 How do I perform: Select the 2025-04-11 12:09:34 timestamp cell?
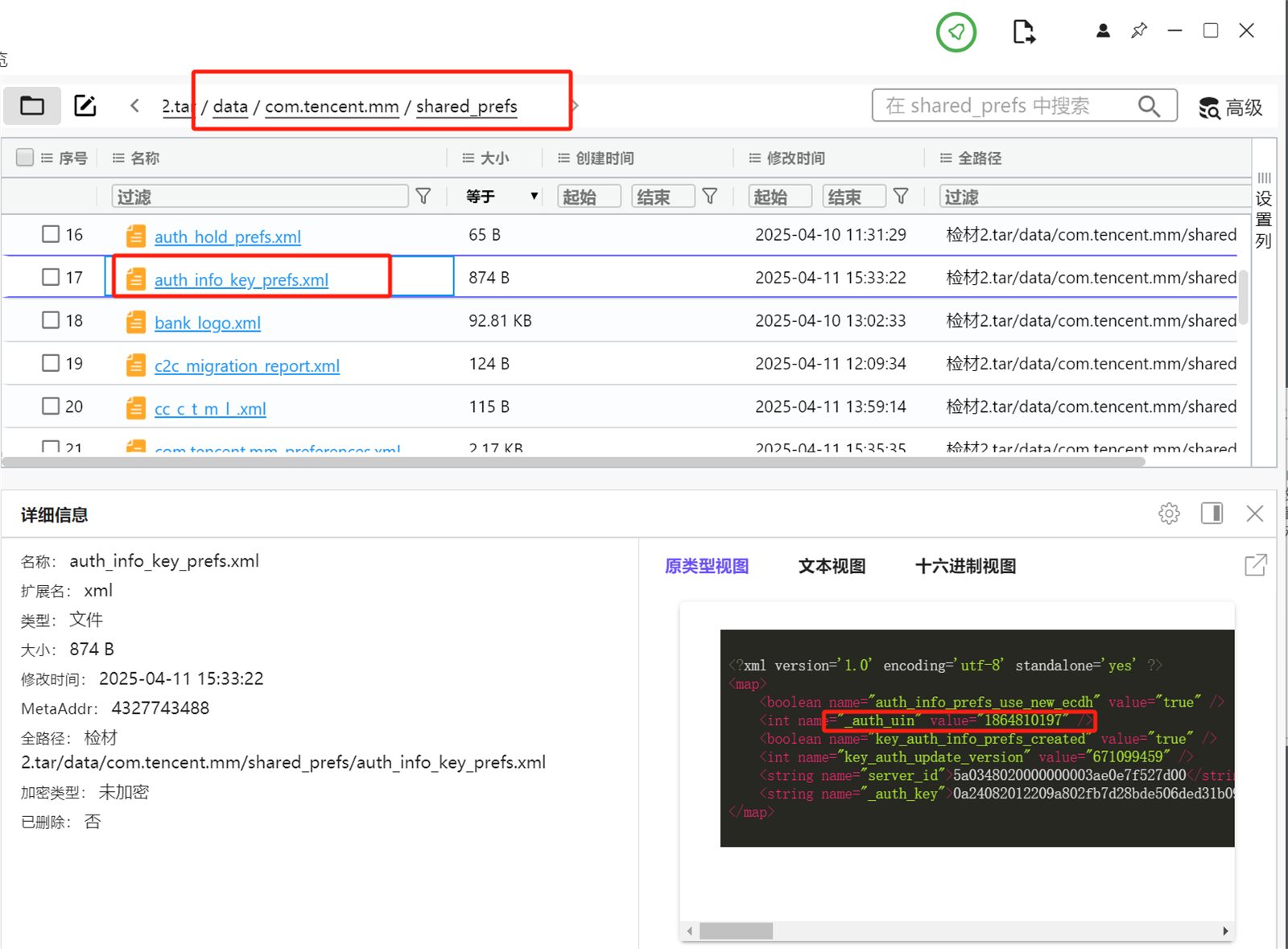click(830, 364)
